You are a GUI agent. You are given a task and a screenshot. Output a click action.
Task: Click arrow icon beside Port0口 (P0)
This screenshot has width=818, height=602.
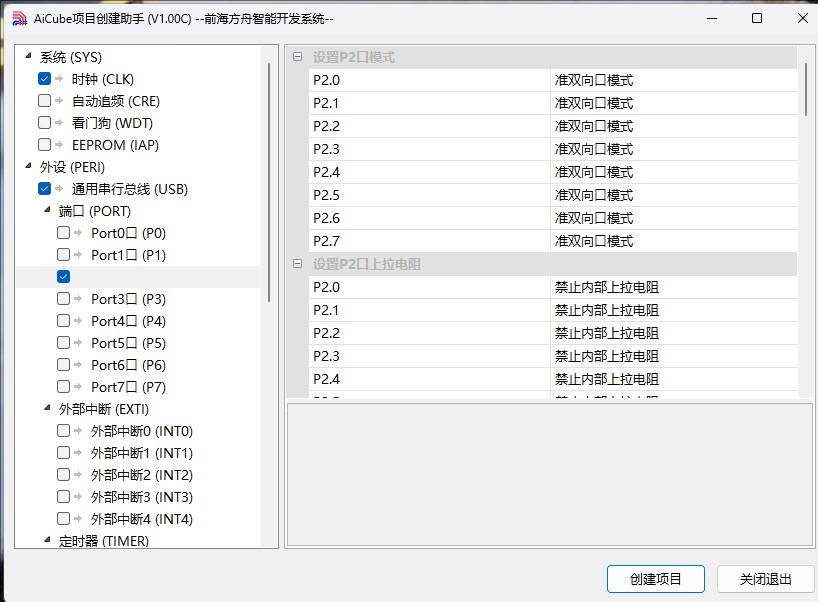[x=78, y=233]
